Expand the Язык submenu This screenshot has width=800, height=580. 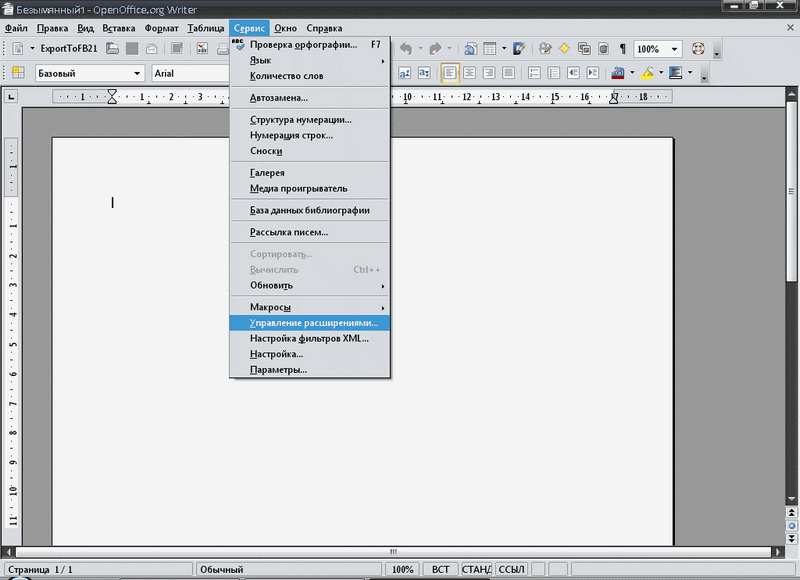click(310, 60)
